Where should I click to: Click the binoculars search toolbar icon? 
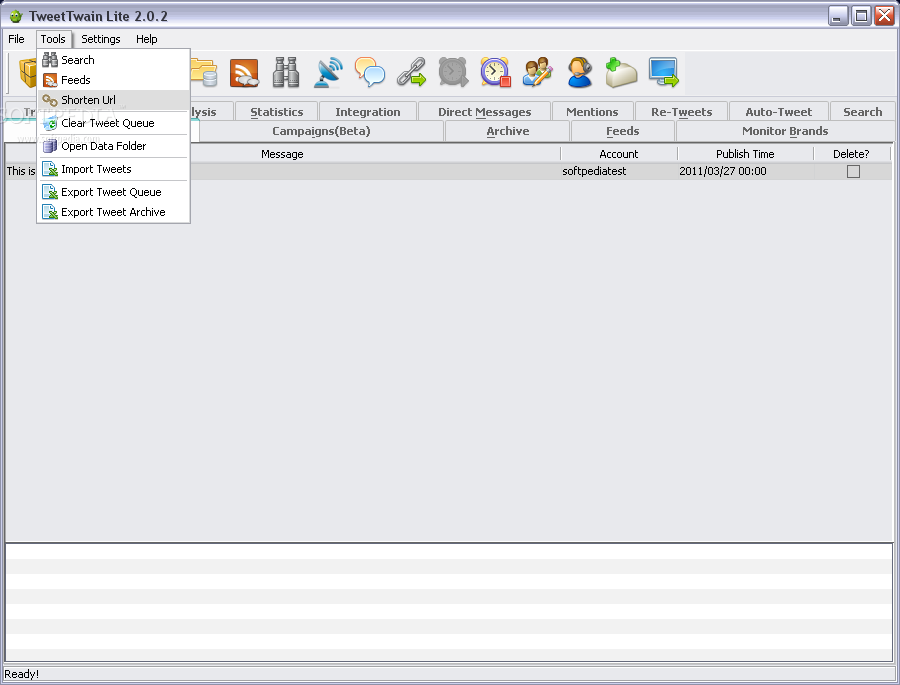(285, 72)
